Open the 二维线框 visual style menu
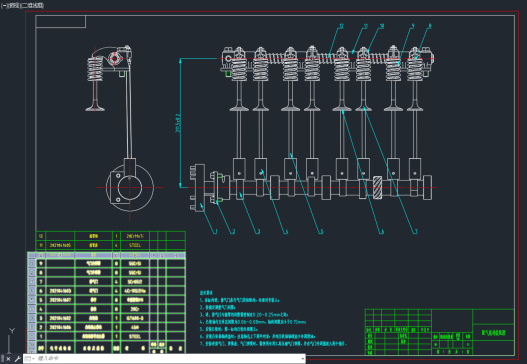 point(32,5)
